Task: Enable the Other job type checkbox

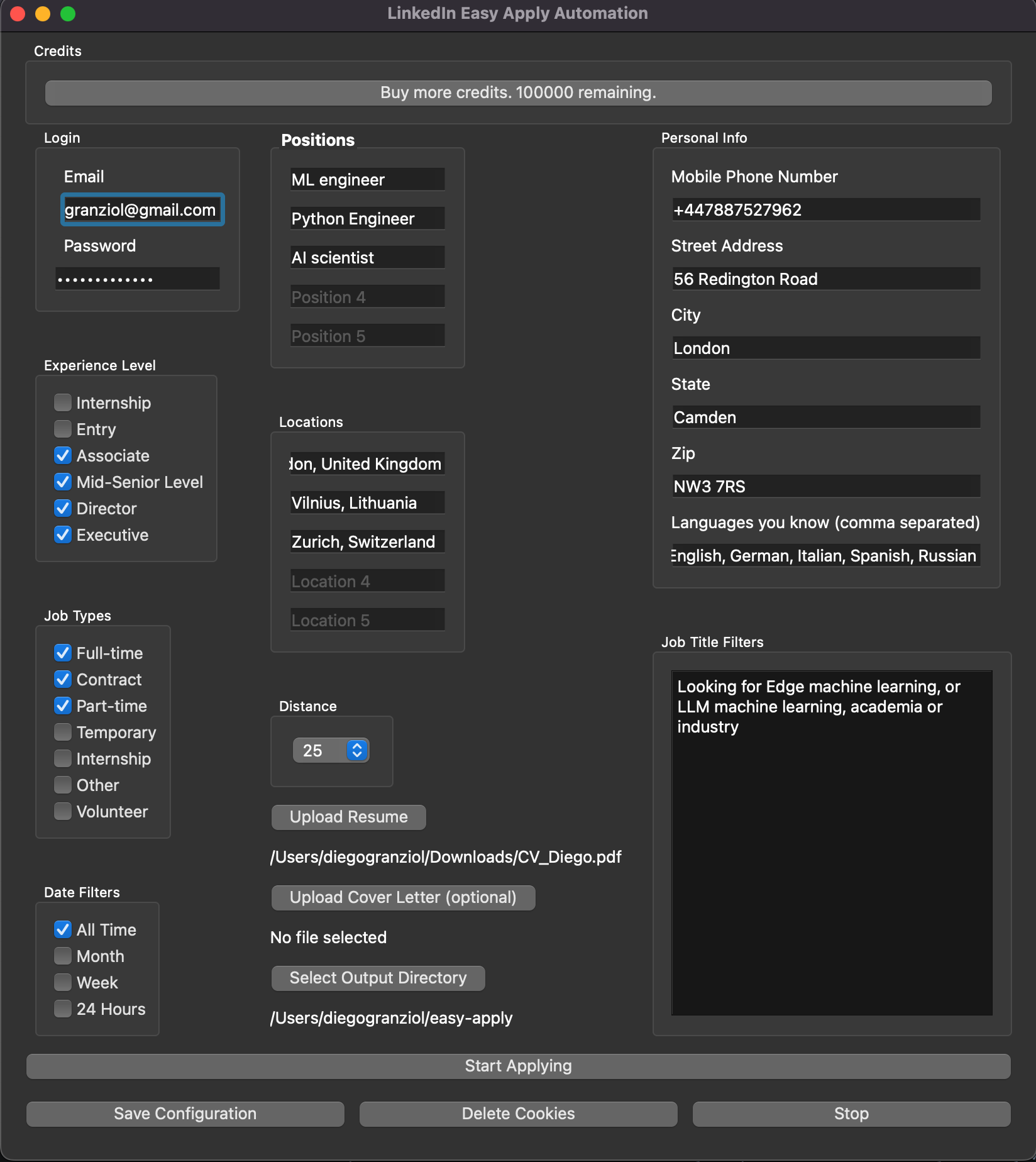Action: click(63, 785)
